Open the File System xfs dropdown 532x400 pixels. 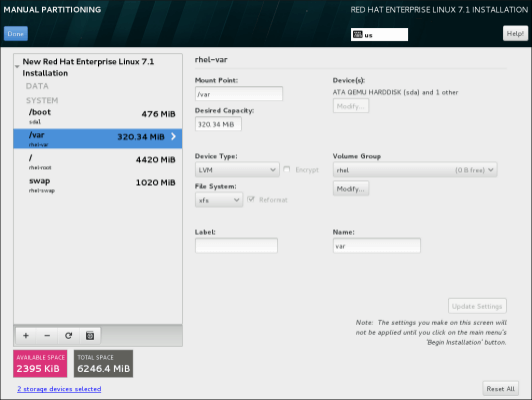tap(219, 200)
